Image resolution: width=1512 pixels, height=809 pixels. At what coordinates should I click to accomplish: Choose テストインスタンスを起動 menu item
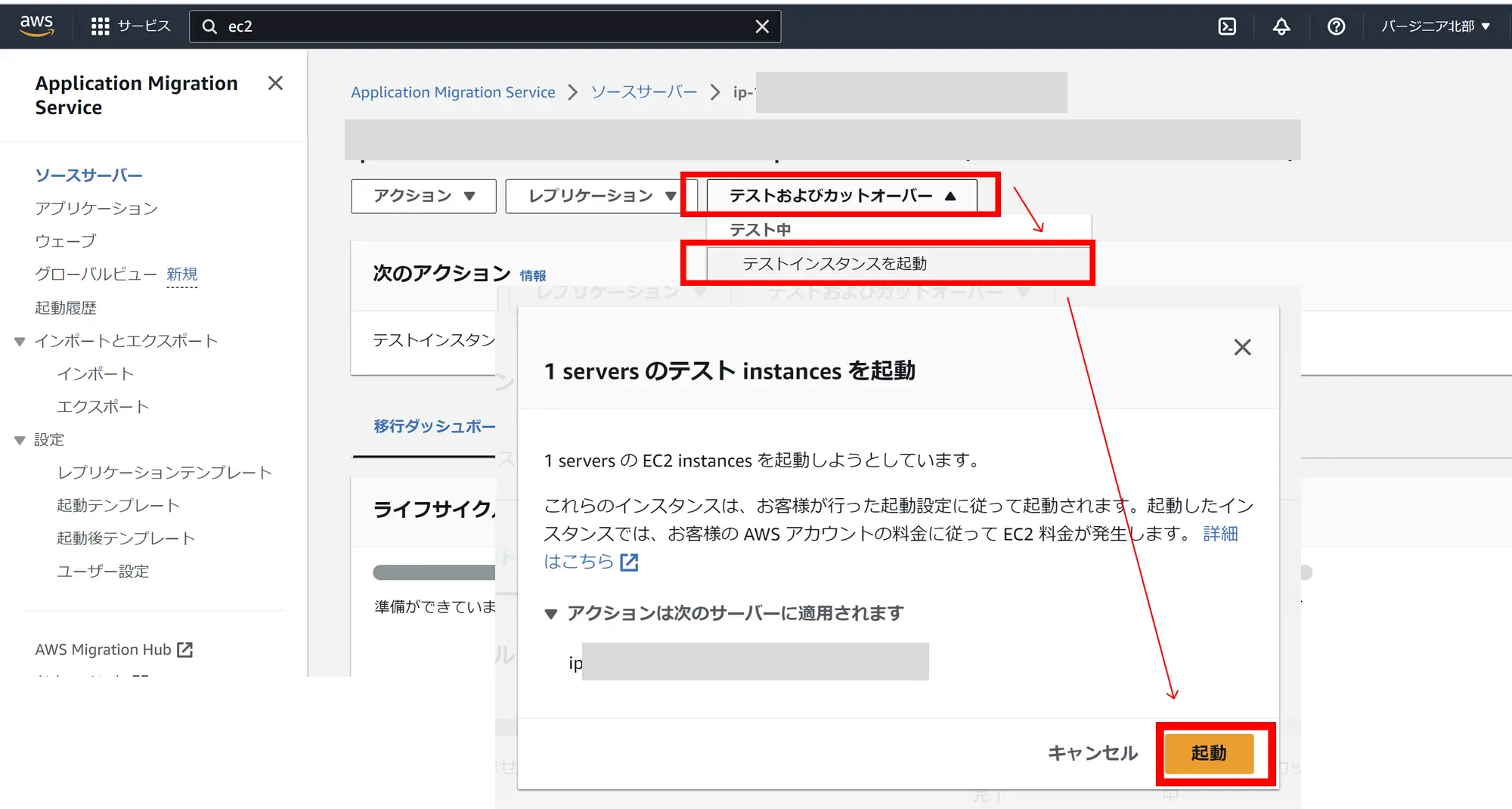coord(898,264)
